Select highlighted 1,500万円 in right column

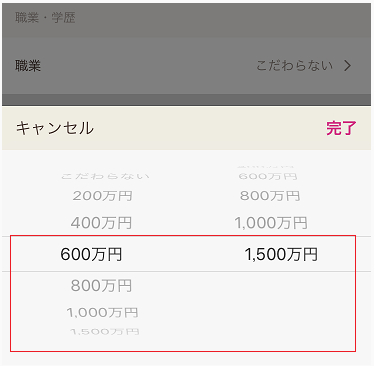tap(281, 254)
